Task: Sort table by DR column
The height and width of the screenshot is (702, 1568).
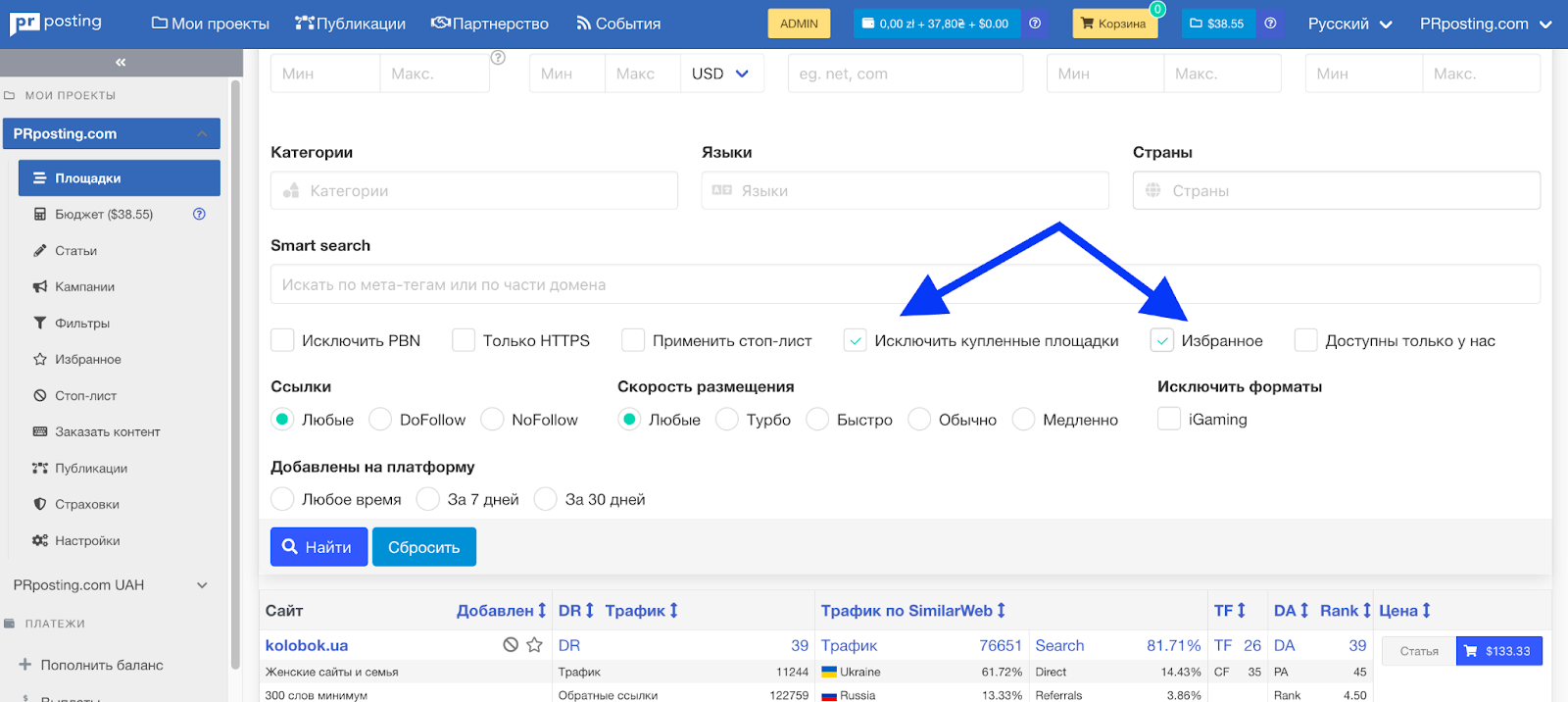Action: click(576, 610)
